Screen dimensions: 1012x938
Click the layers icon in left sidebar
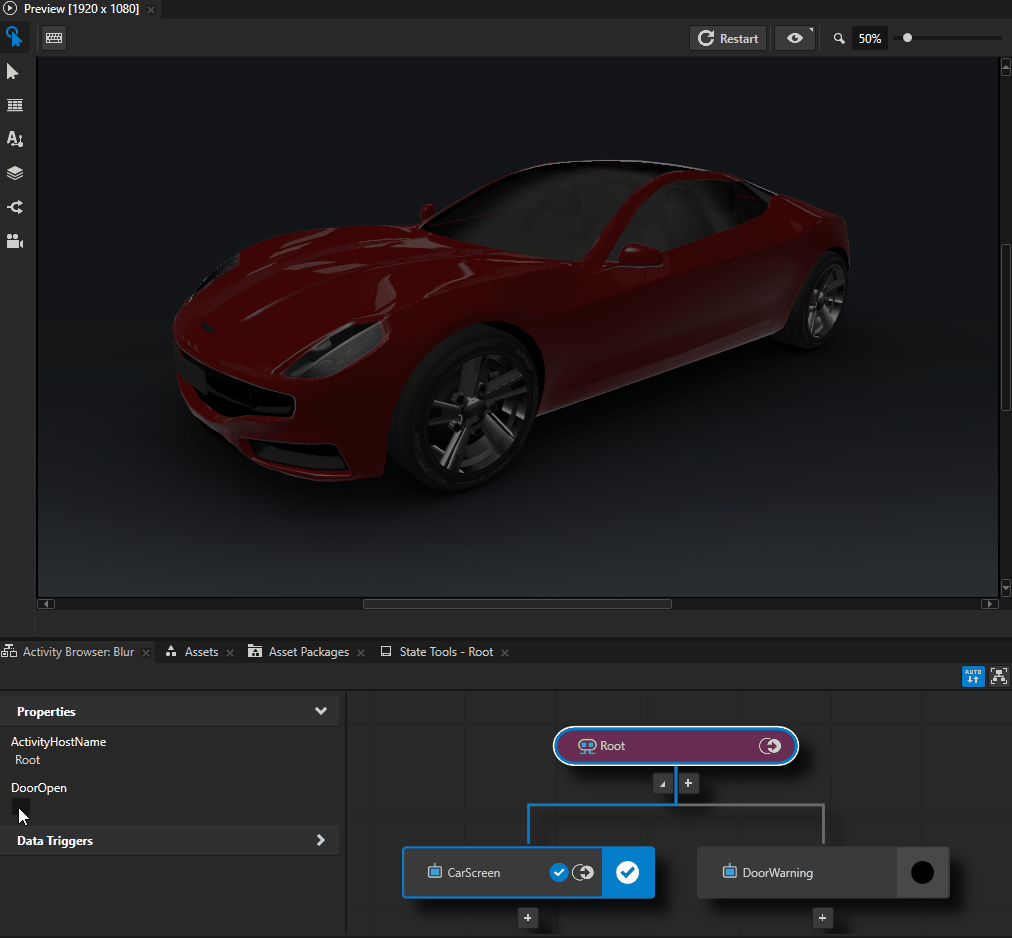(x=14, y=172)
